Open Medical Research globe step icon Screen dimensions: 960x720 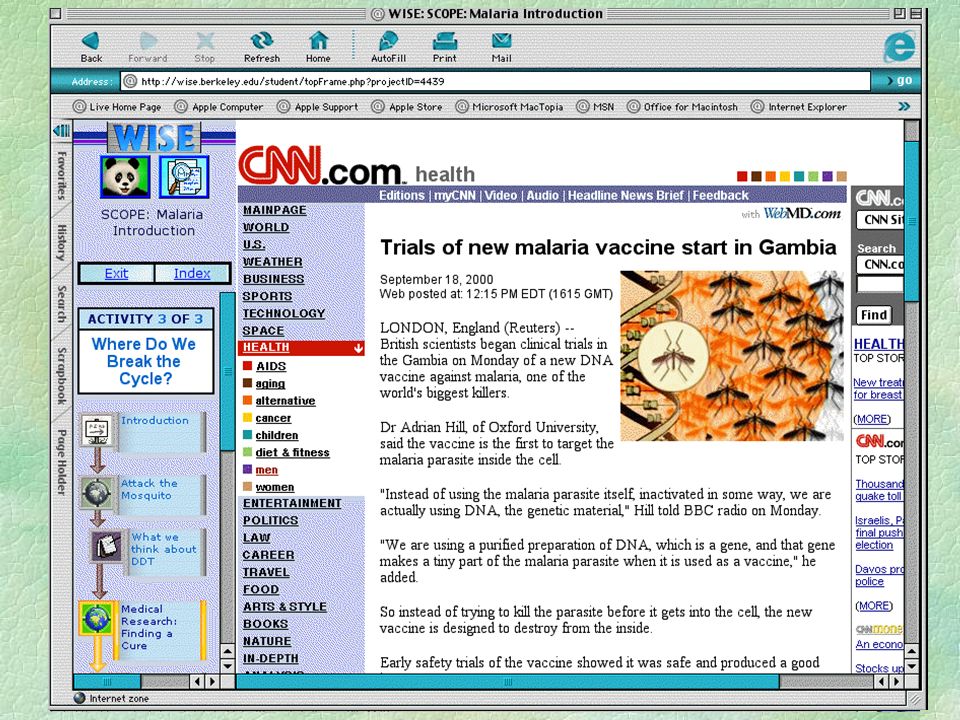coord(96,618)
